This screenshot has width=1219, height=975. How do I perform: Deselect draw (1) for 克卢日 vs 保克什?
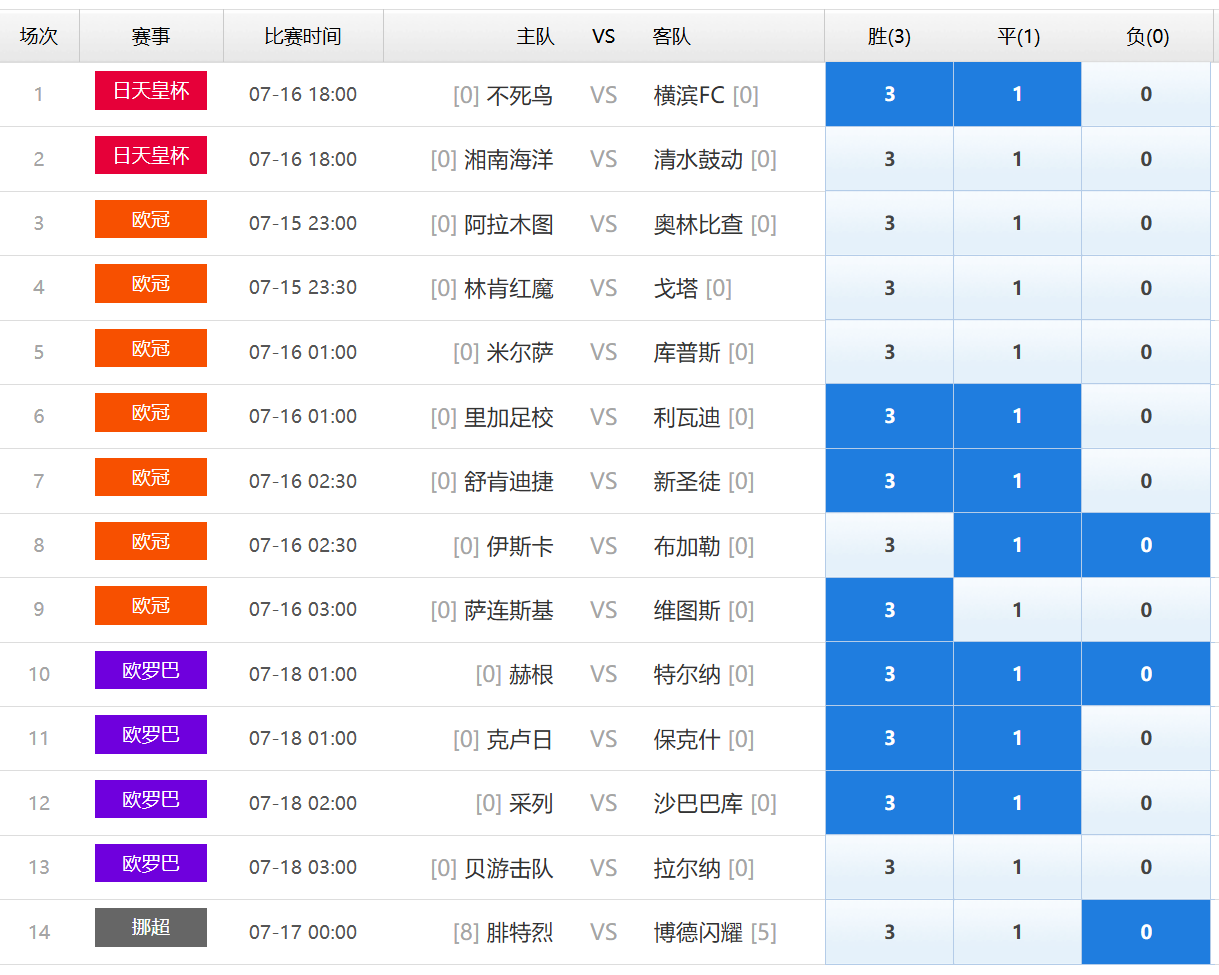coord(1017,738)
